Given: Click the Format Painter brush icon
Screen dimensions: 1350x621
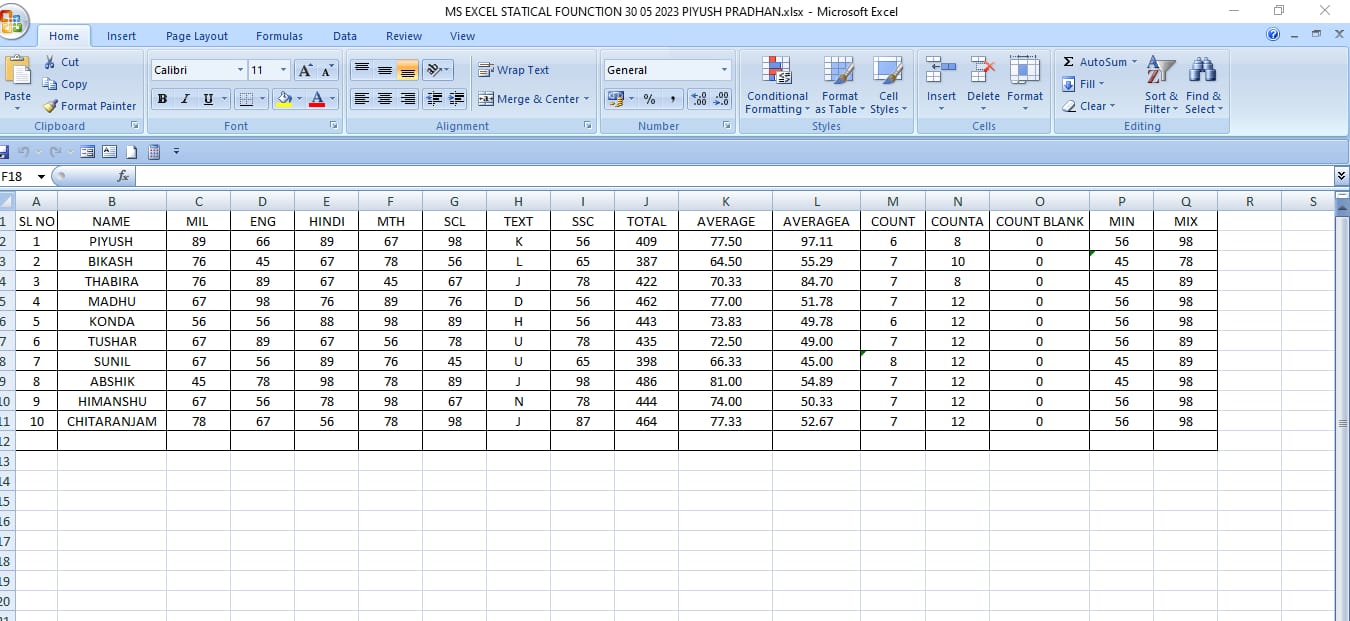Looking at the screenshot, I should (x=51, y=106).
